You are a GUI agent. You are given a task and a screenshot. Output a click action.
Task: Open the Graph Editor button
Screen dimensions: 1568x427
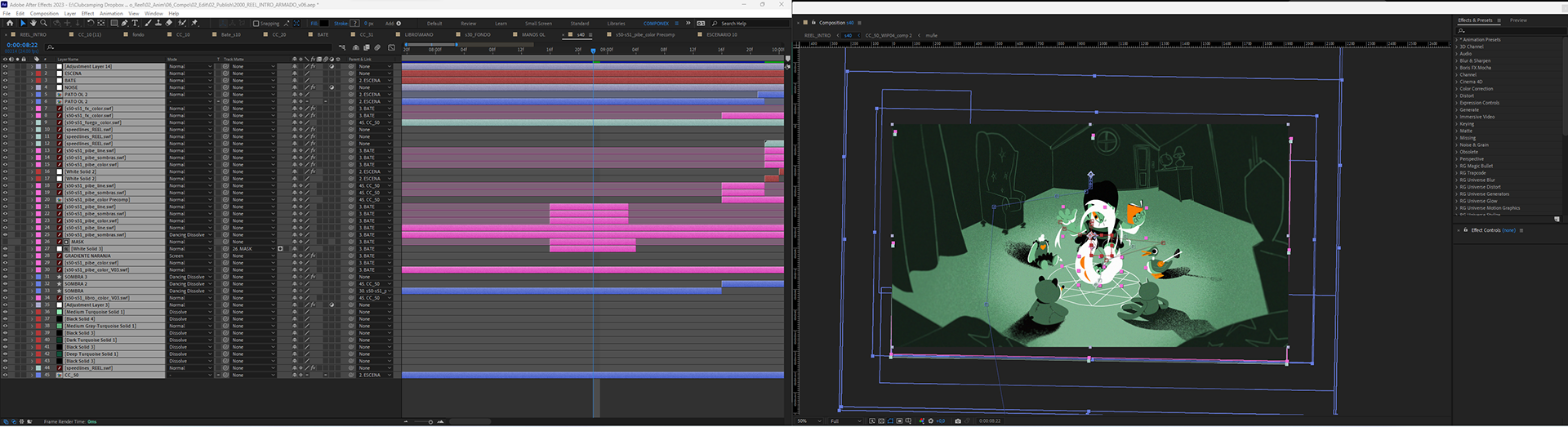(391, 47)
